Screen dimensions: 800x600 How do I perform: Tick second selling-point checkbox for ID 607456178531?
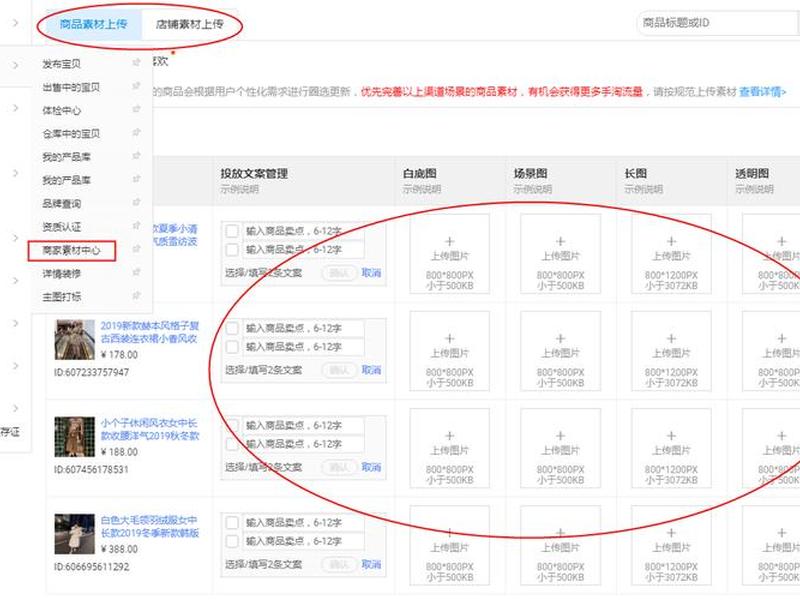pyautogui.click(x=232, y=444)
